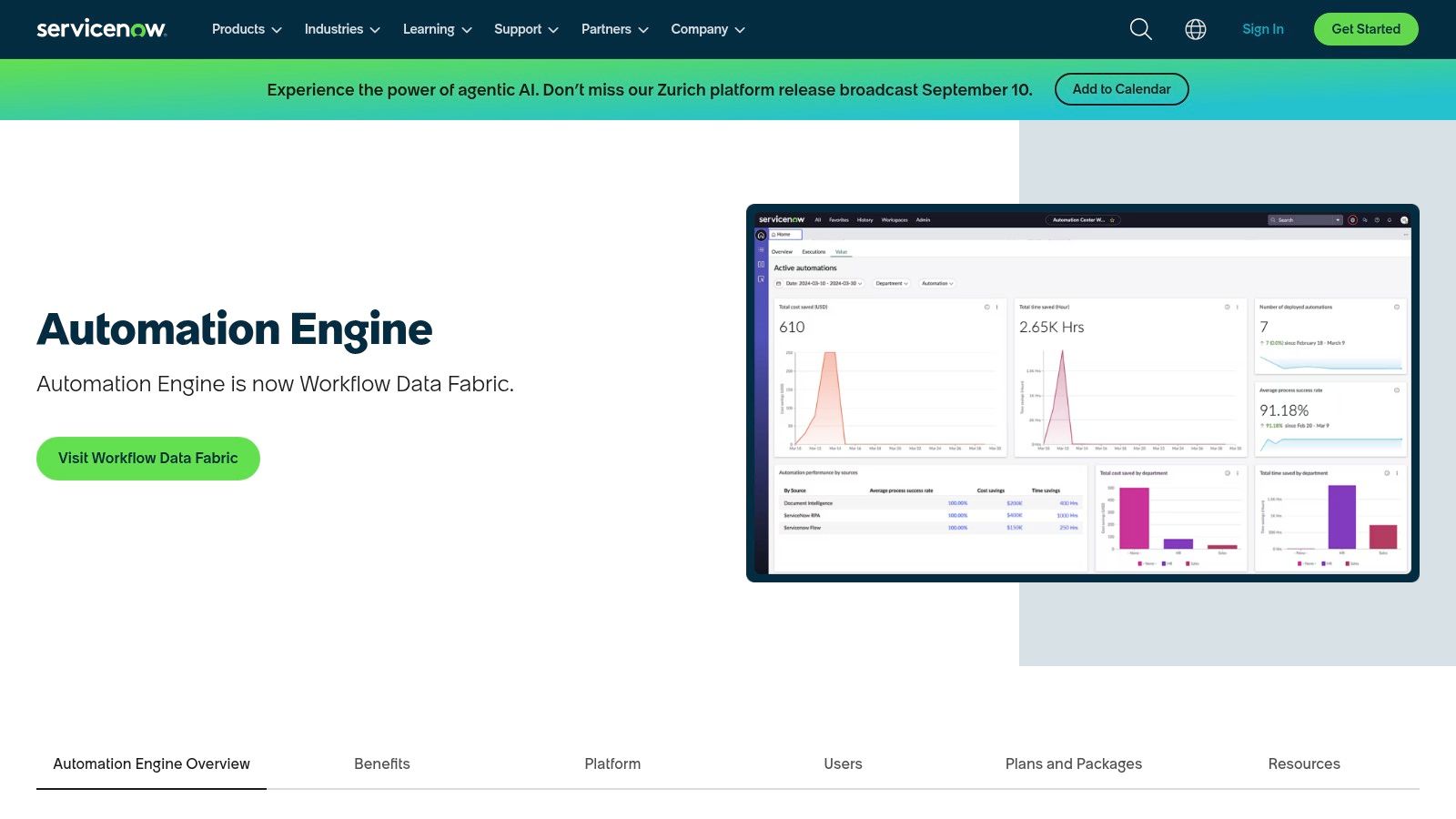Screen dimensions: 1456x819
Task: Open the search magnifier icon
Action: point(1140,29)
